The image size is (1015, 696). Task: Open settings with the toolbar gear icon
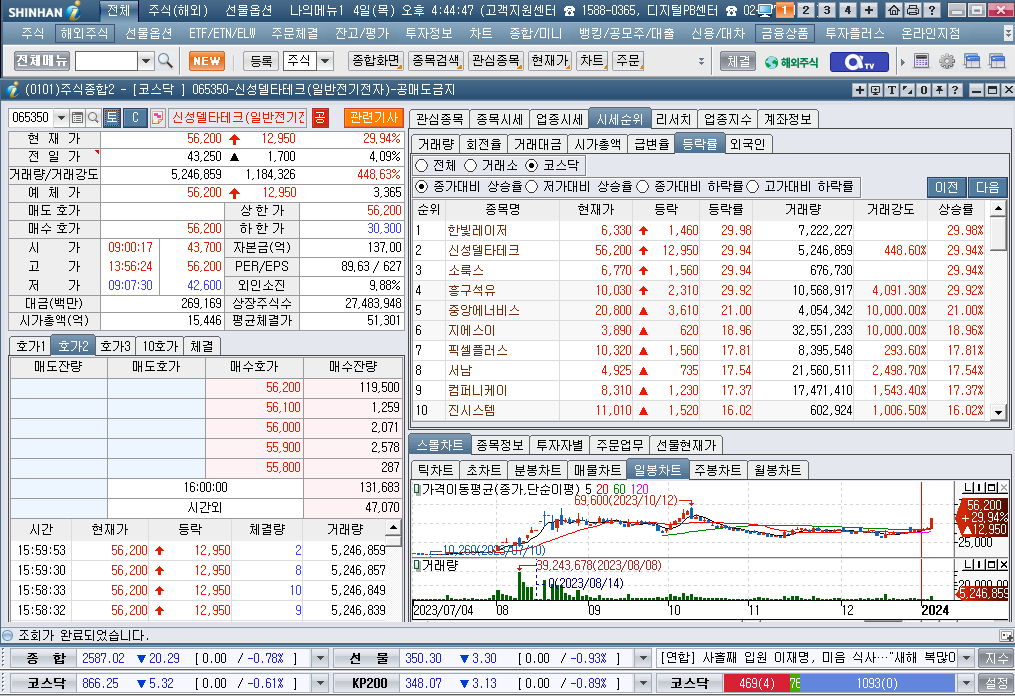point(946,62)
